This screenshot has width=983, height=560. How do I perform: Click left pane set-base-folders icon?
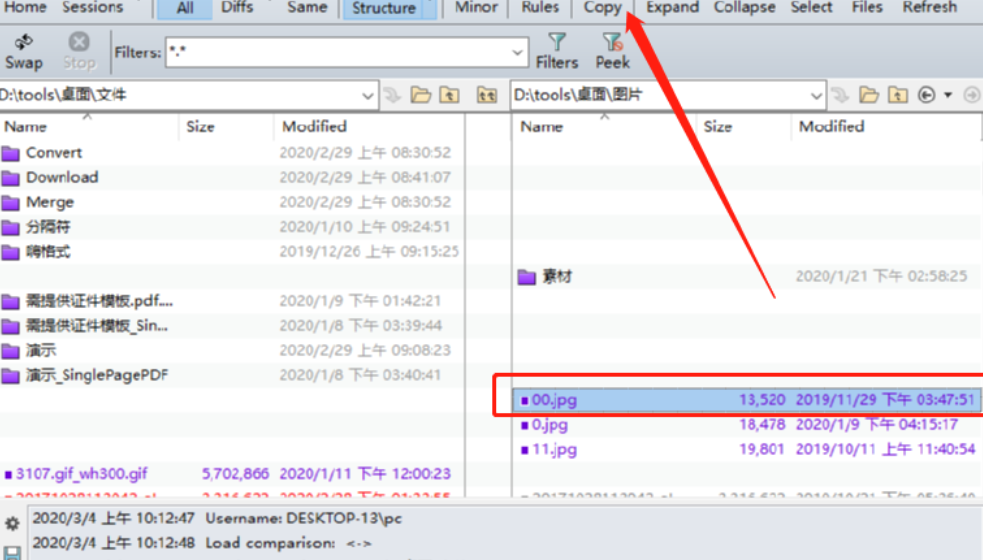486,95
